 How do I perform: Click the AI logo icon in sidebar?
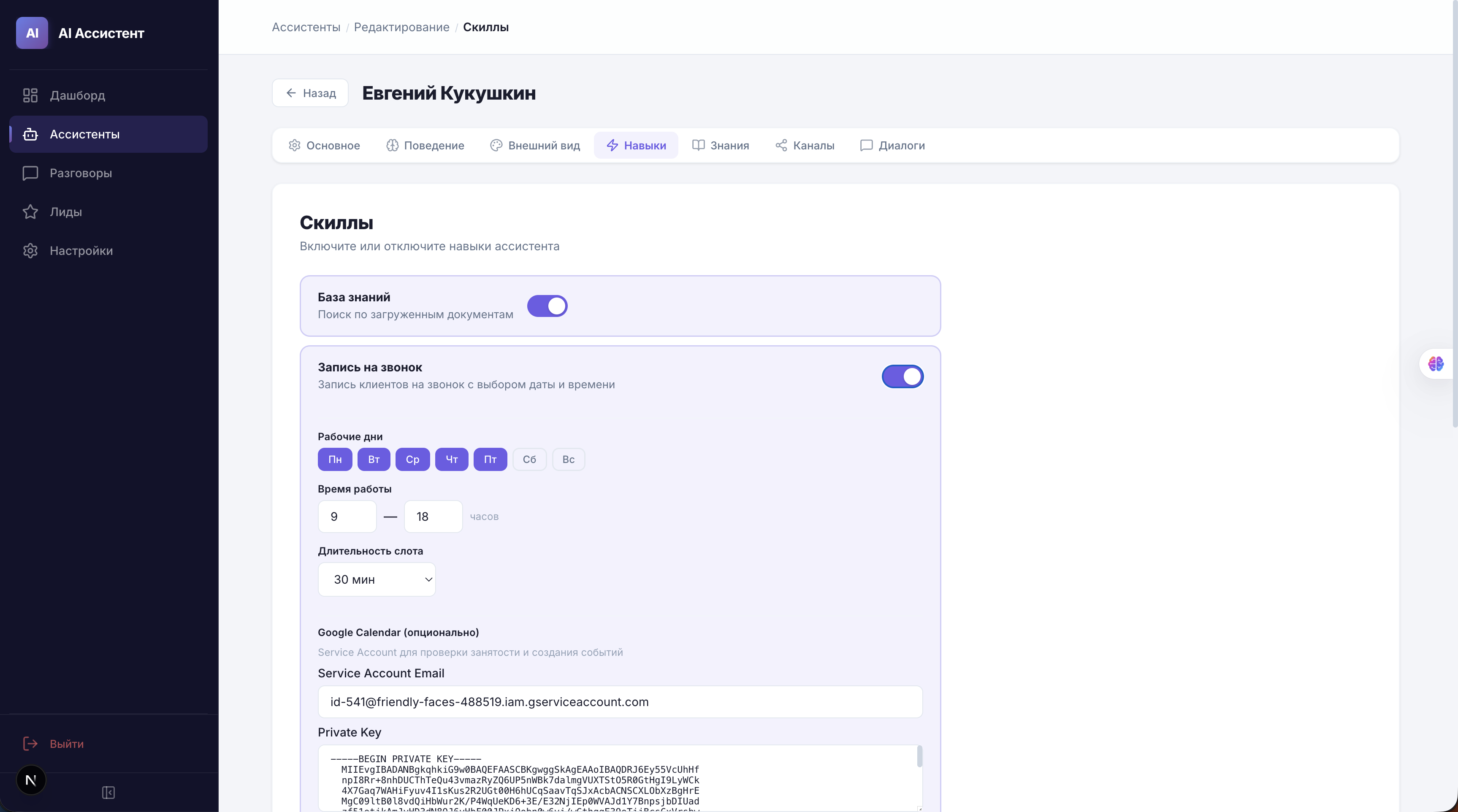(32, 33)
